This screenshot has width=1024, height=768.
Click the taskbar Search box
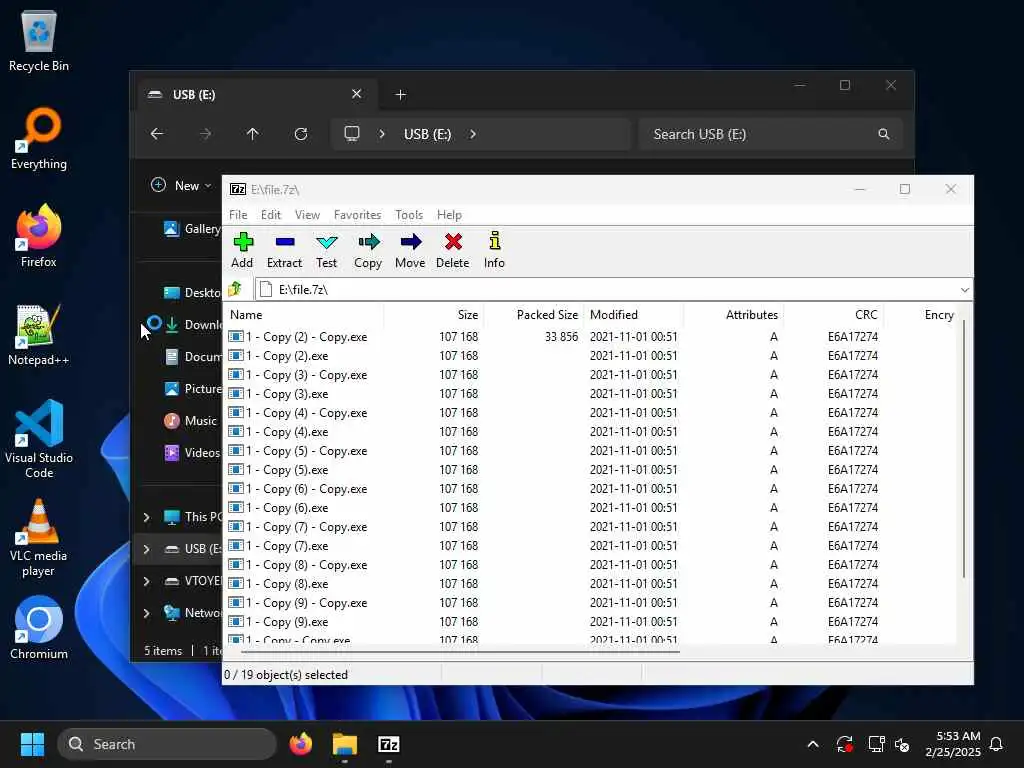pyautogui.click(x=167, y=744)
